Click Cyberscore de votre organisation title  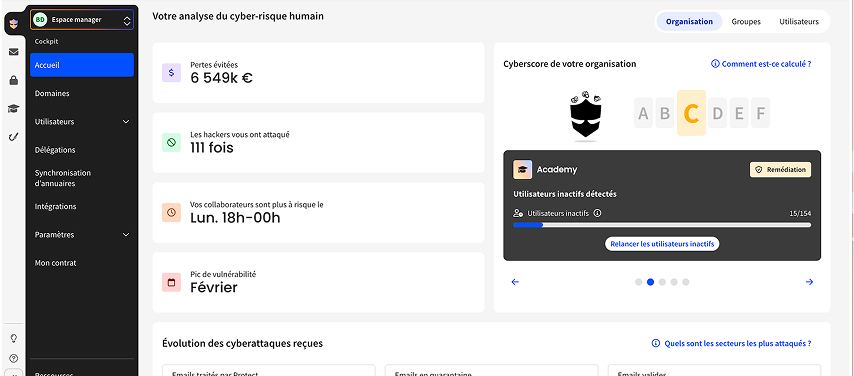[x=570, y=64]
